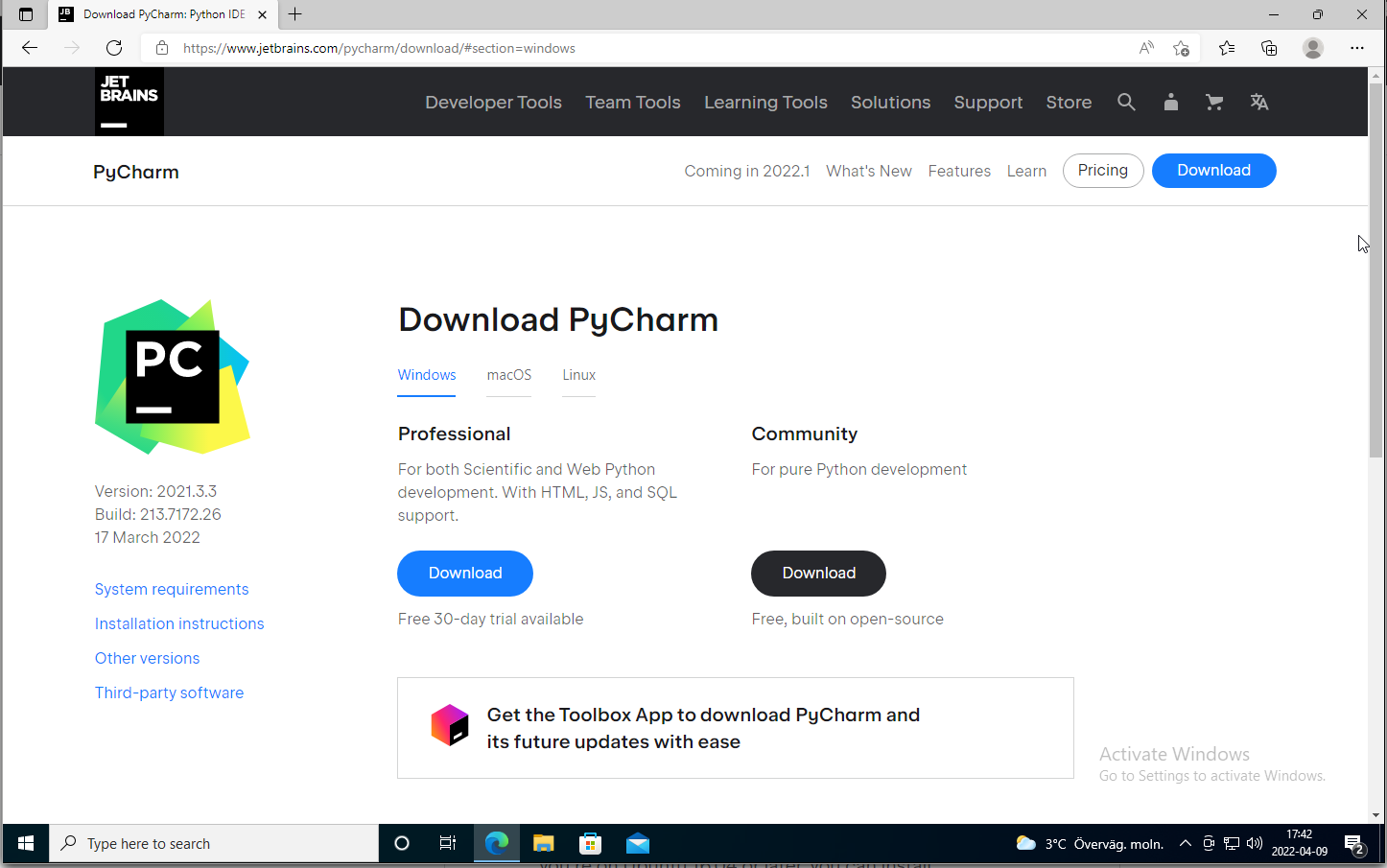
Task: Open the What's New page
Action: pos(869,171)
